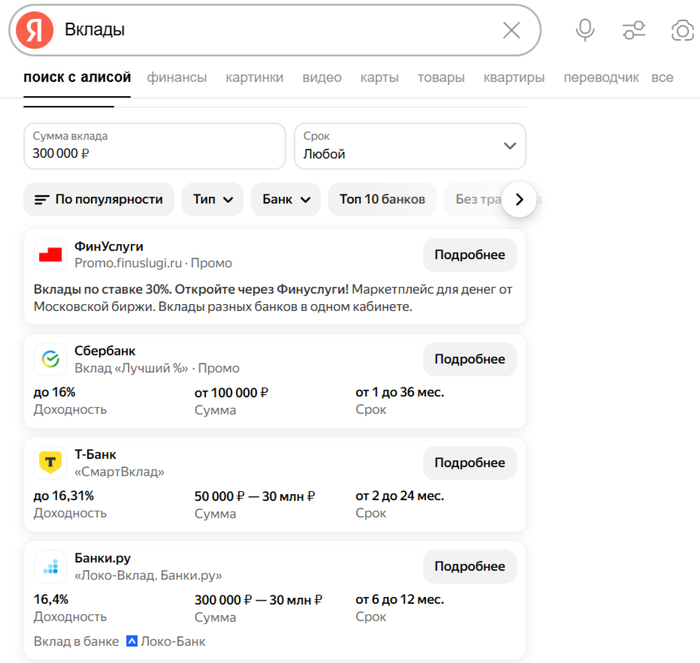The height and width of the screenshot is (663, 700).
Task: Click the Yandex logo icon
Action: (x=36, y=30)
